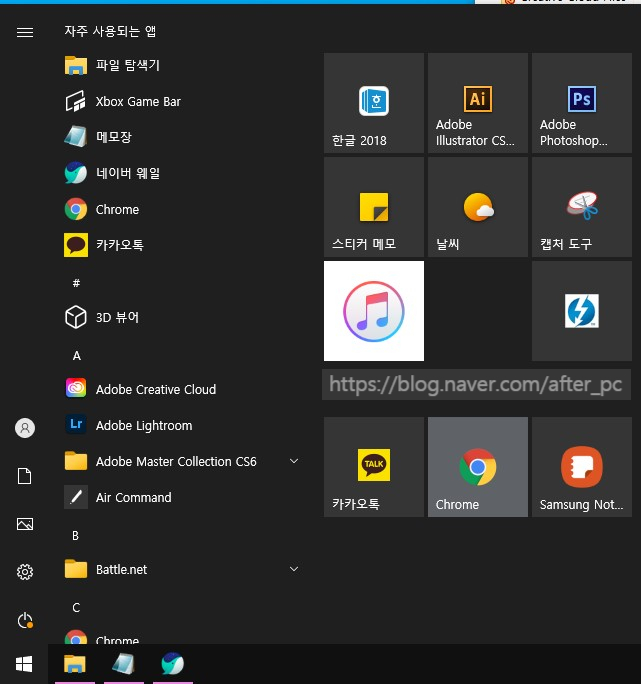Open the Adobe Master Collection CS6 folder
641x684 pixels.
(181, 461)
